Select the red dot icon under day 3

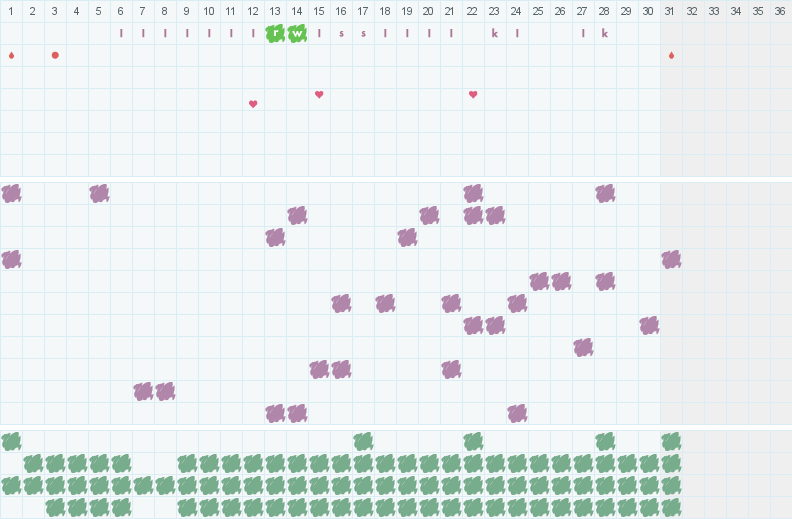(x=55, y=55)
